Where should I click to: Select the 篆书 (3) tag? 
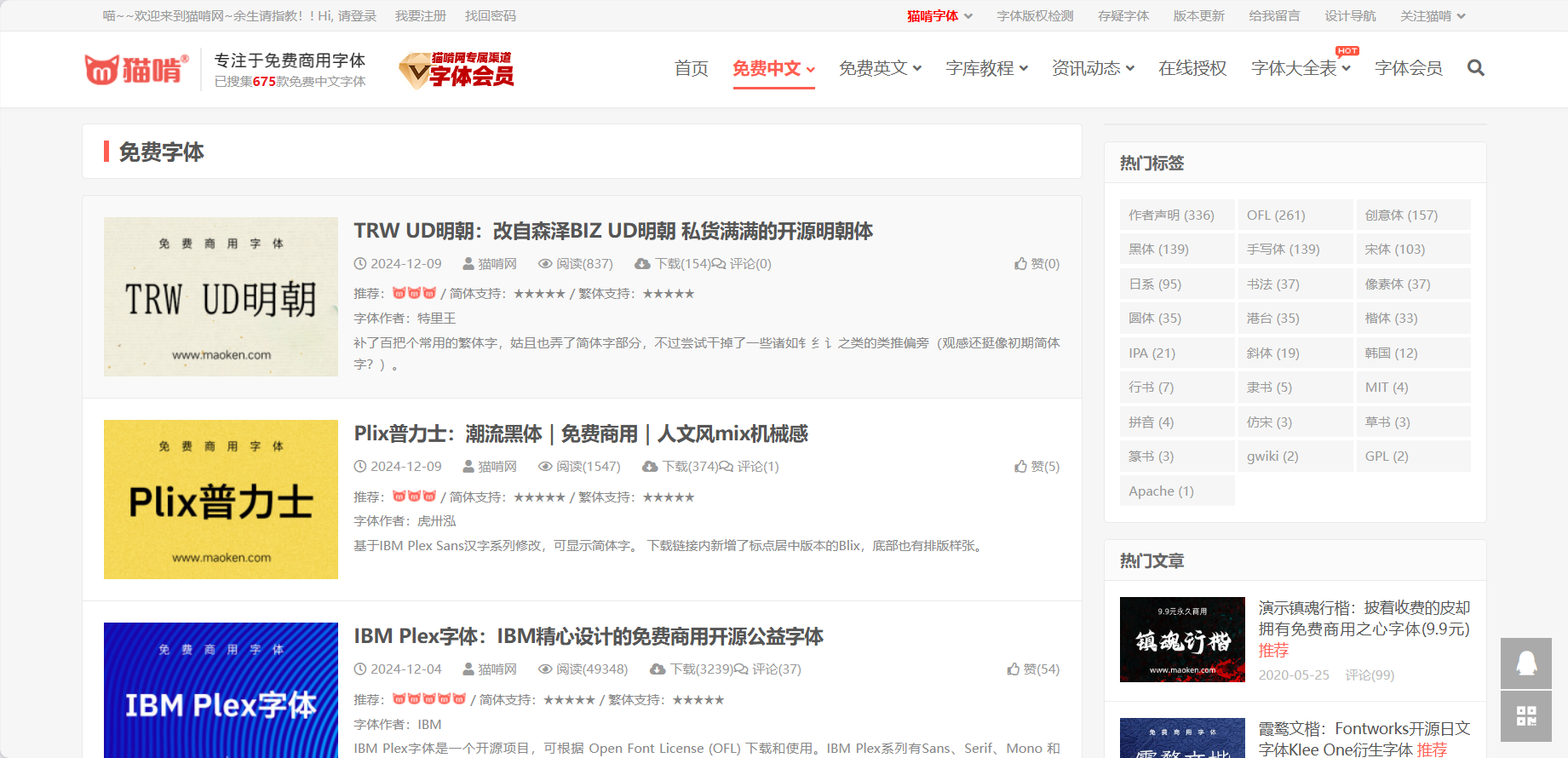(x=1177, y=457)
